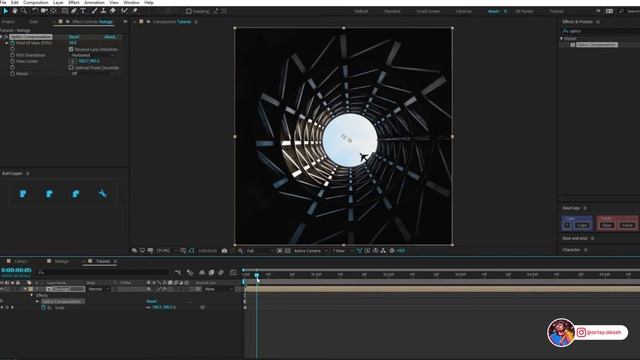Toggle View Center stopwatch
640x360 pixels.
(12, 61)
